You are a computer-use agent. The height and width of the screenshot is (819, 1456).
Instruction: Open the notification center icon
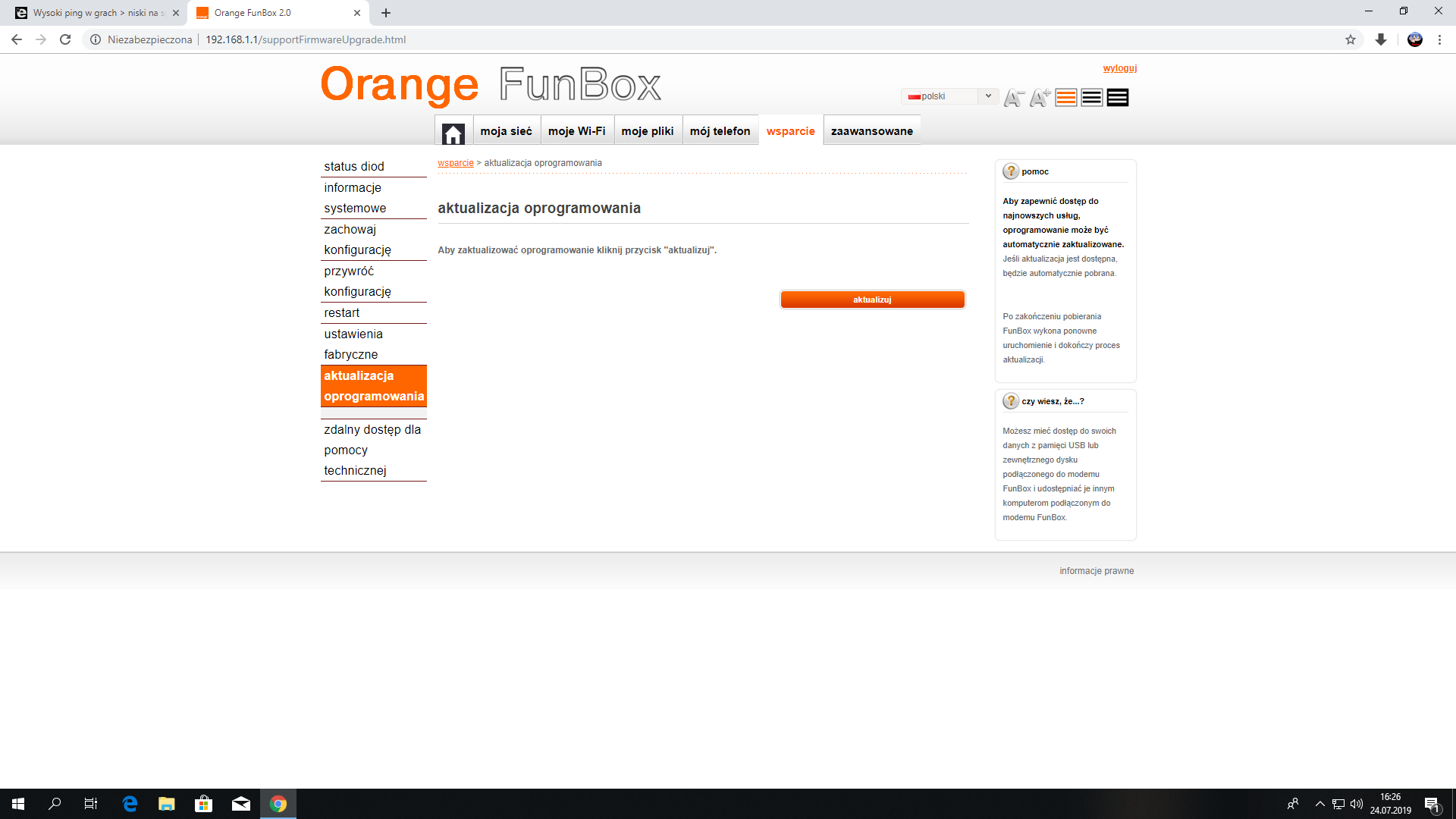pos(1432,804)
